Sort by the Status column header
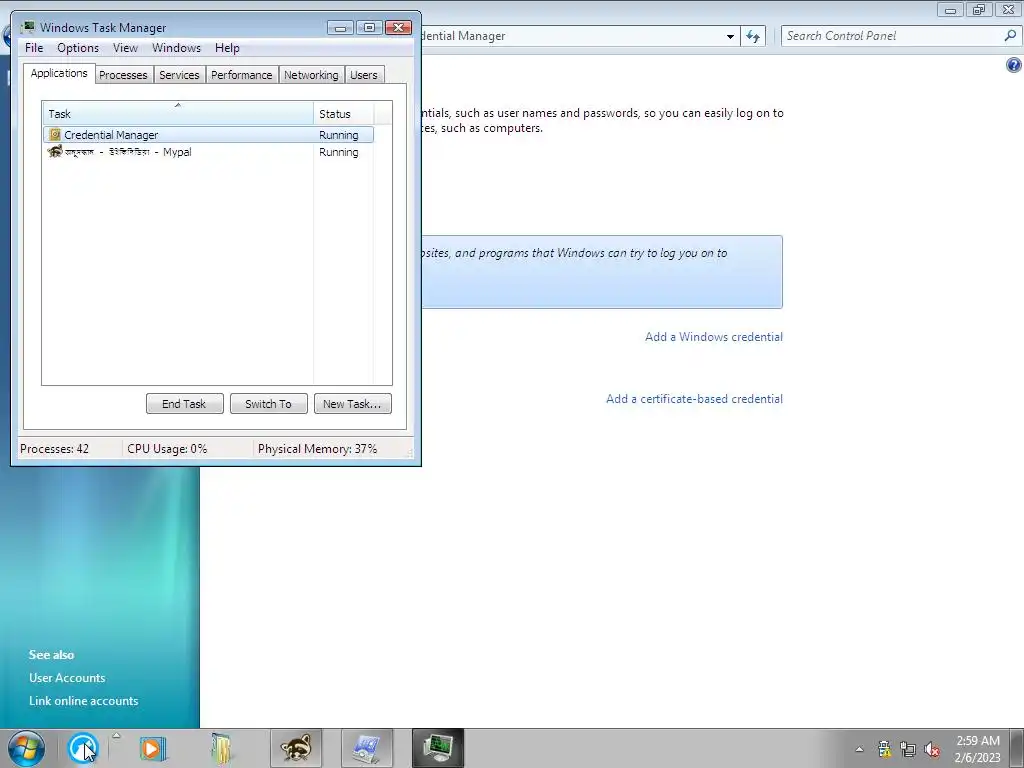 coord(343,113)
